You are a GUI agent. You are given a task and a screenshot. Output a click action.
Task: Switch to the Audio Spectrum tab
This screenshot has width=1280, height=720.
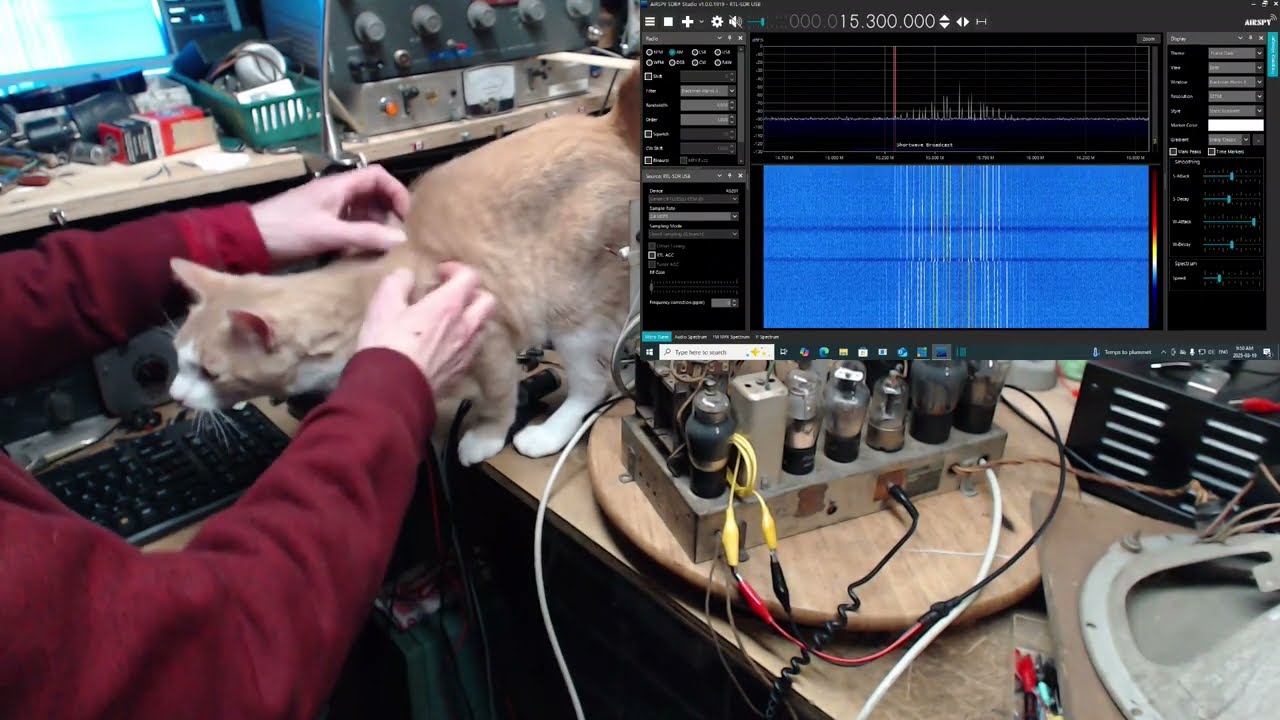click(690, 337)
